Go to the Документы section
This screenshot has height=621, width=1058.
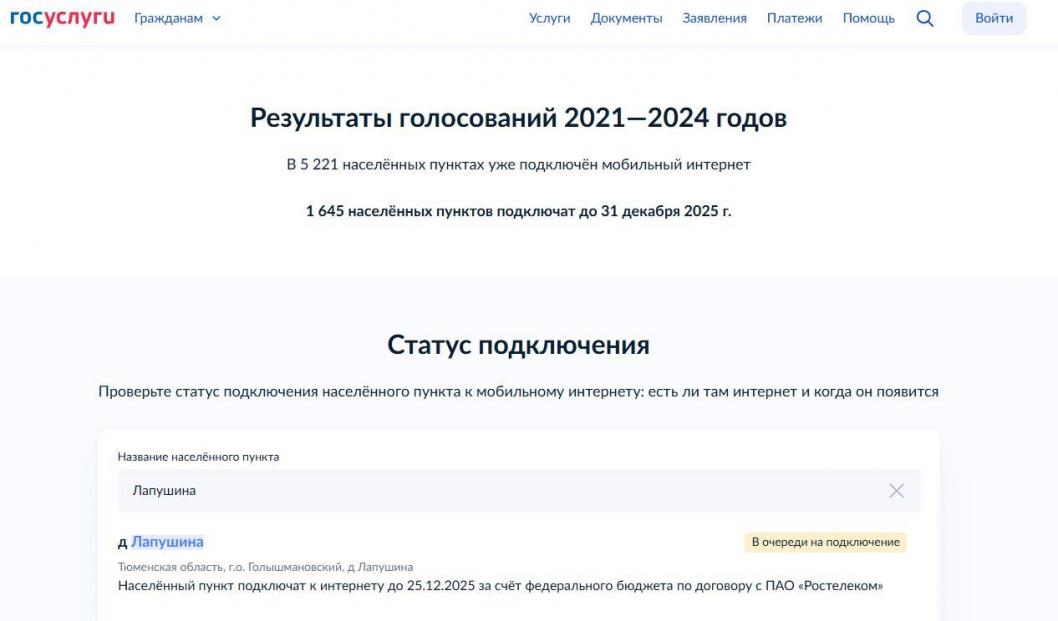tap(626, 18)
